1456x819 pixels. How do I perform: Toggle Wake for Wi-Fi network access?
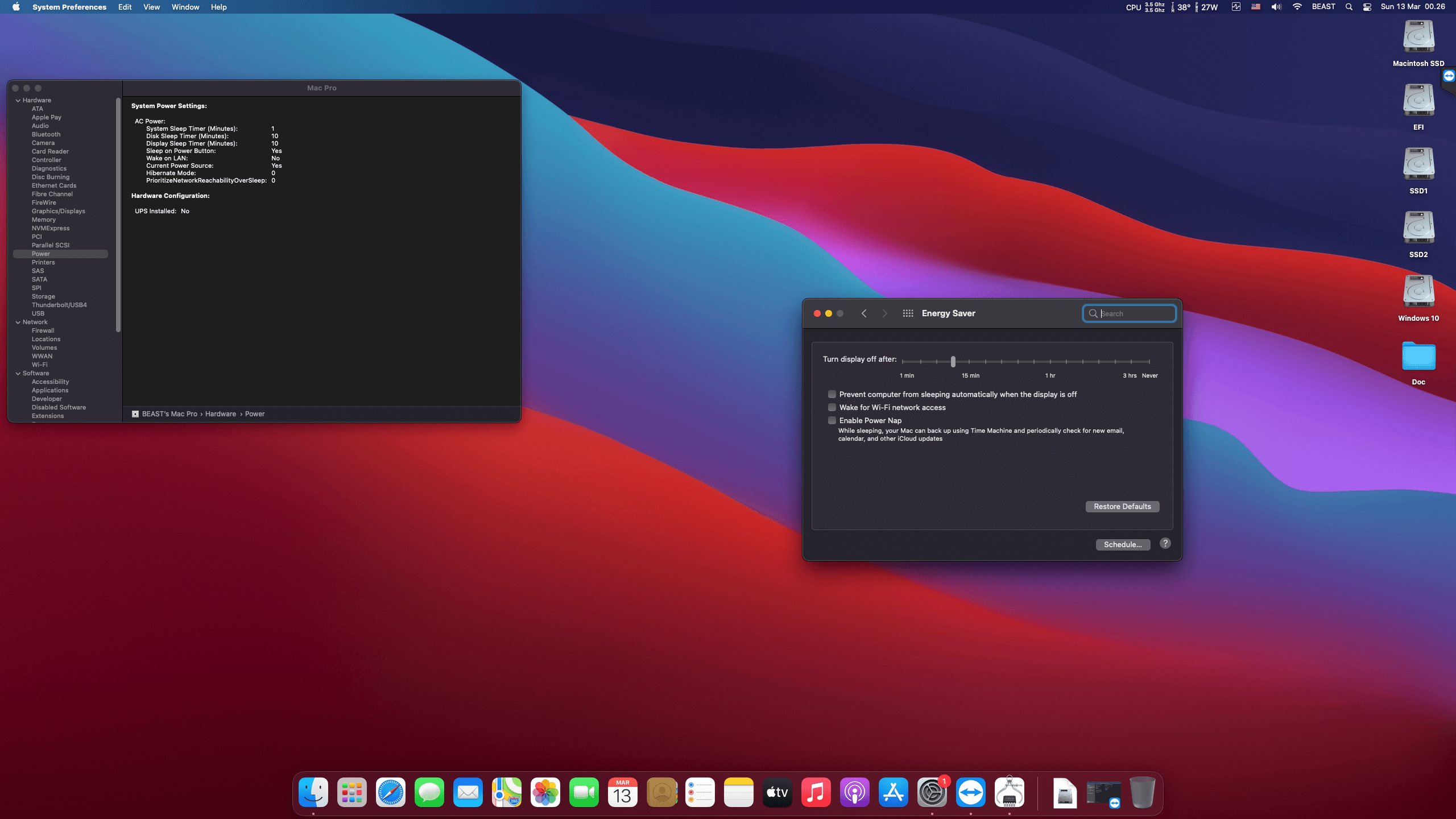pyautogui.click(x=832, y=407)
